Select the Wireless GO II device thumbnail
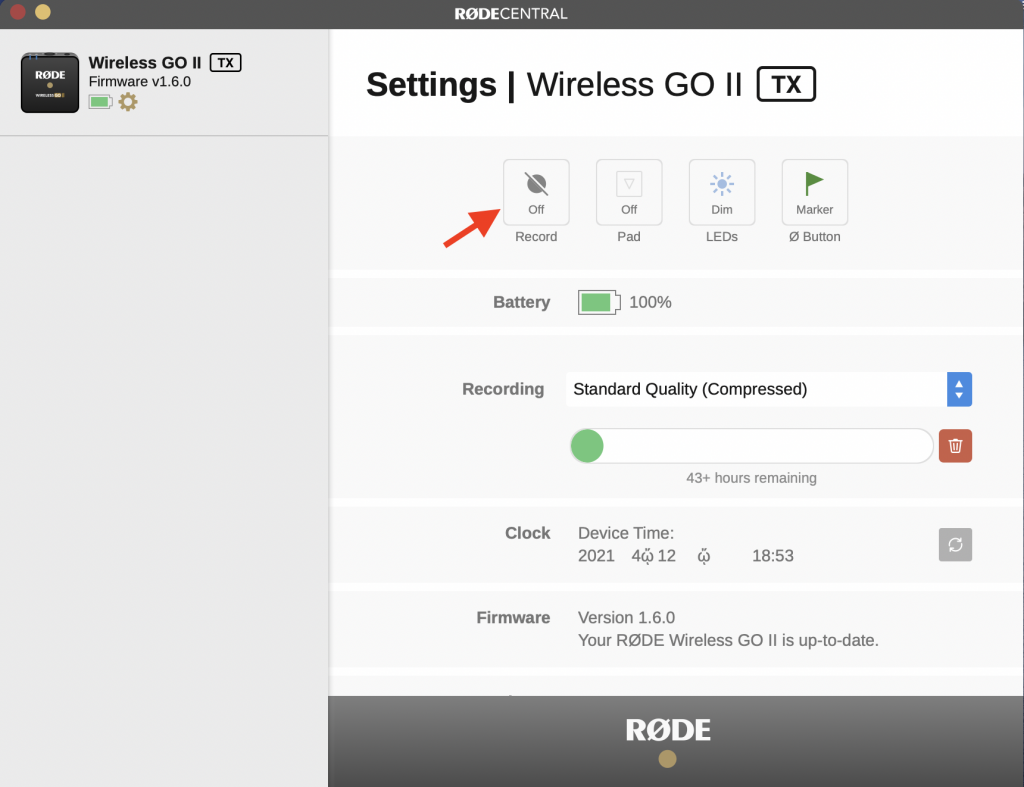 point(50,83)
